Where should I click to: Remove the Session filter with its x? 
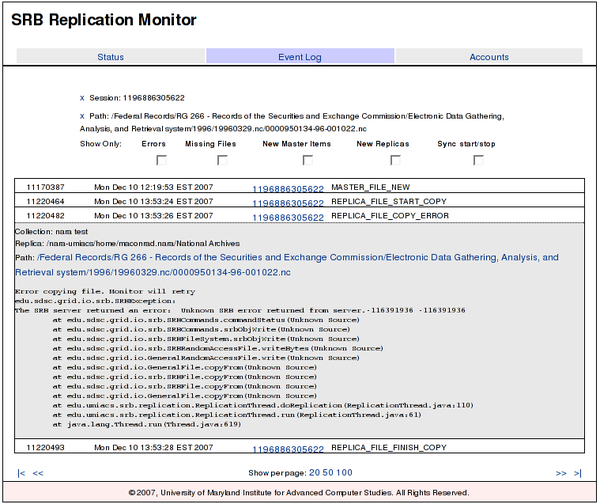[82, 98]
